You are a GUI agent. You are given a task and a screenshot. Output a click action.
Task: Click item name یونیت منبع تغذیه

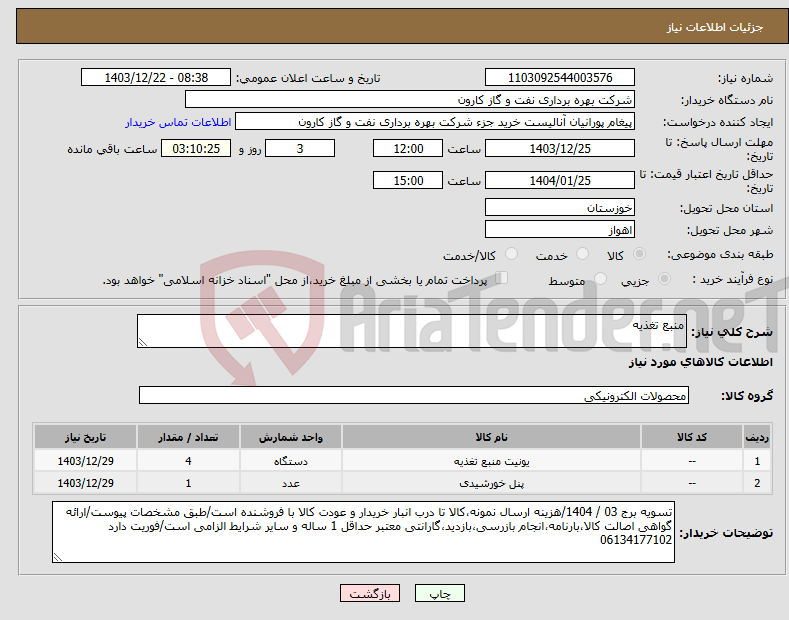click(x=491, y=461)
